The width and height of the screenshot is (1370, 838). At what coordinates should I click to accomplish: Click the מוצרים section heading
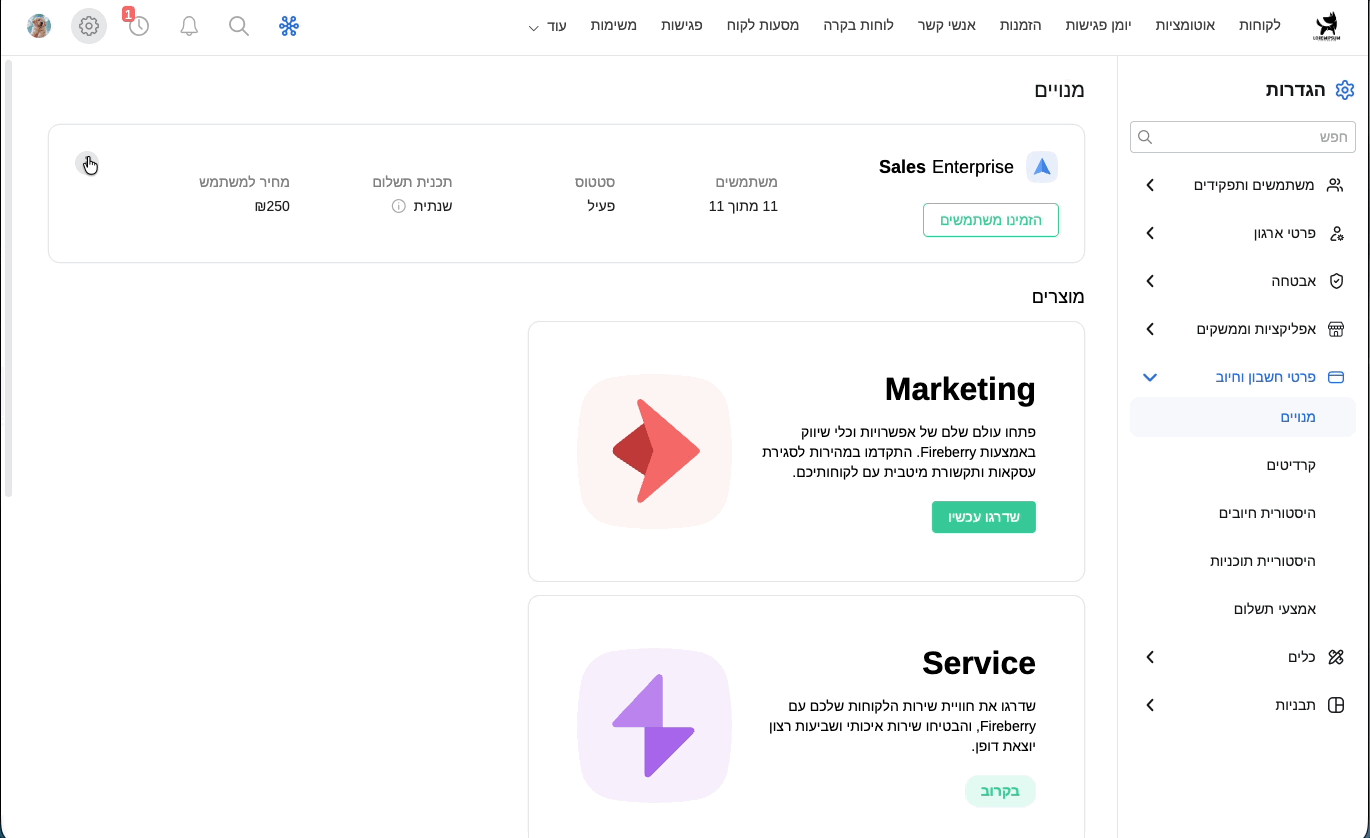click(1058, 296)
